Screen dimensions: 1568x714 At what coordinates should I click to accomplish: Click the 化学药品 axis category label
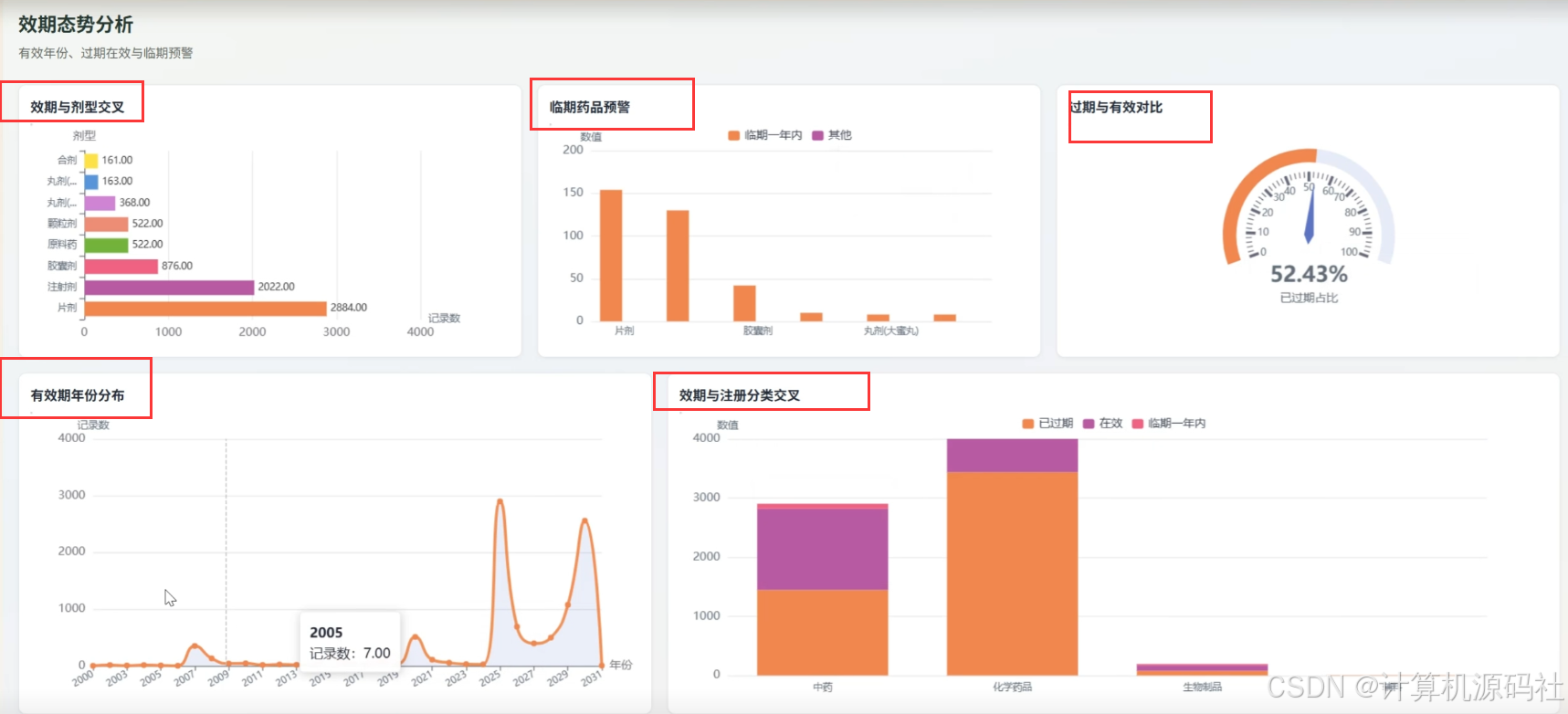(1012, 688)
